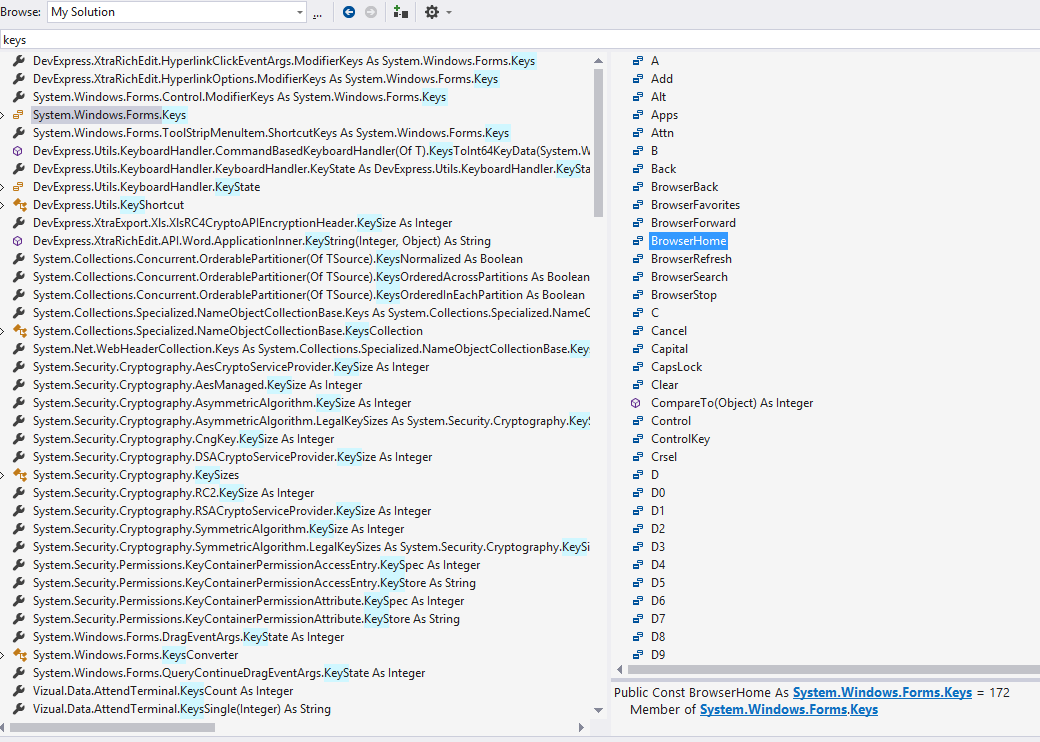Click the ellipsis button next to Browse

coord(317,13)
